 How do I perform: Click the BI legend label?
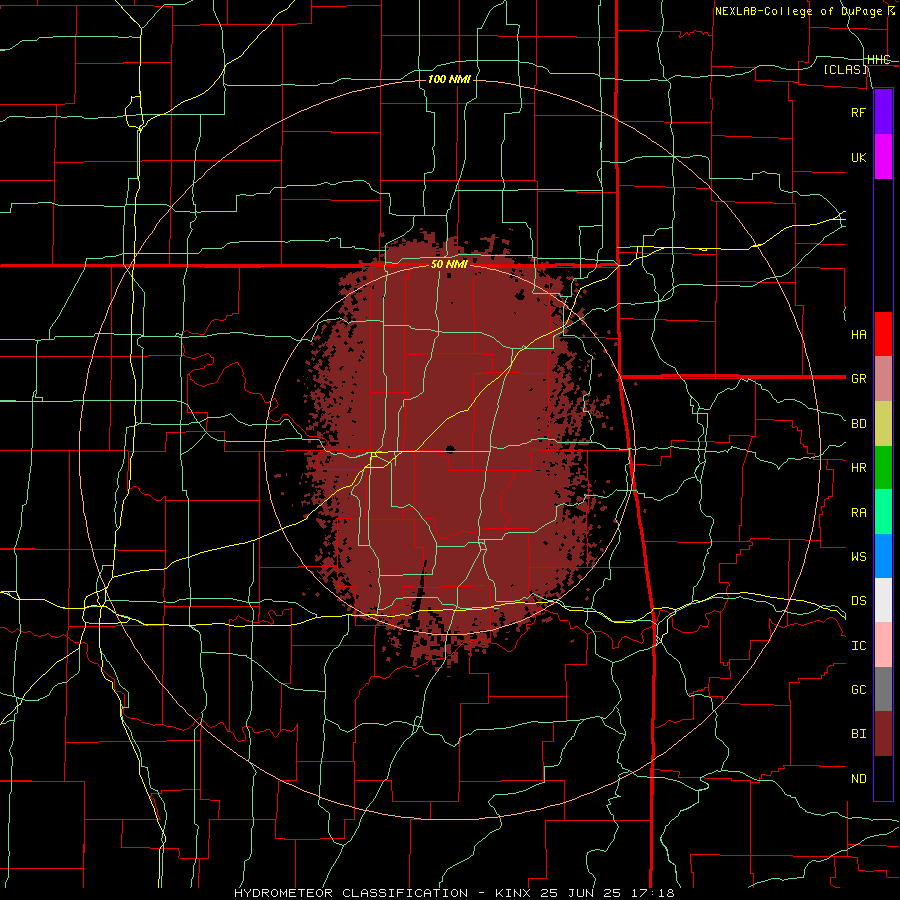coord(859,734)
